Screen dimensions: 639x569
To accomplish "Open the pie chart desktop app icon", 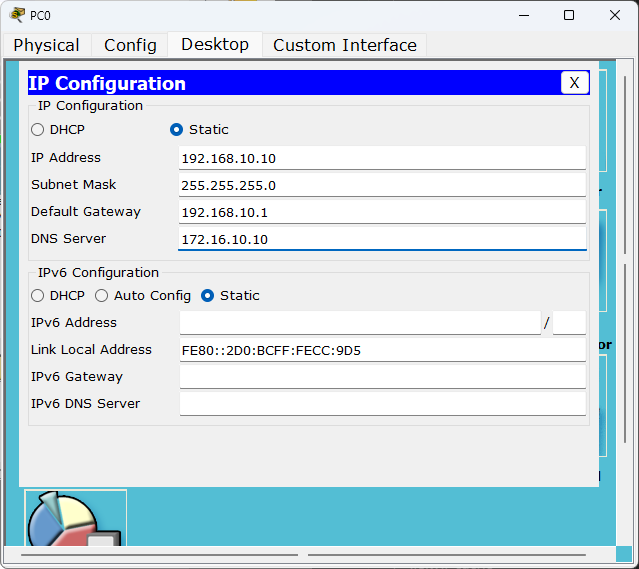I will 75,518.
